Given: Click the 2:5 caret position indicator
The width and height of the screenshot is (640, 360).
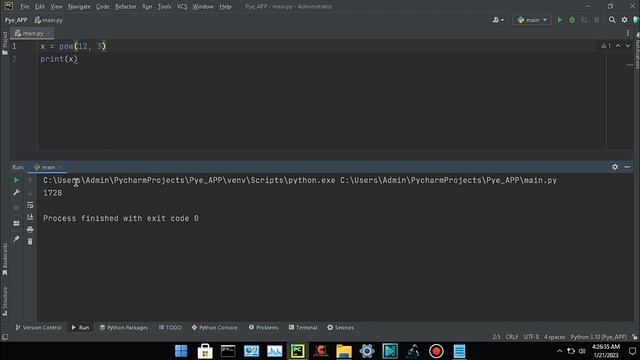Looking at the screenshot, I should click(496, 337).
